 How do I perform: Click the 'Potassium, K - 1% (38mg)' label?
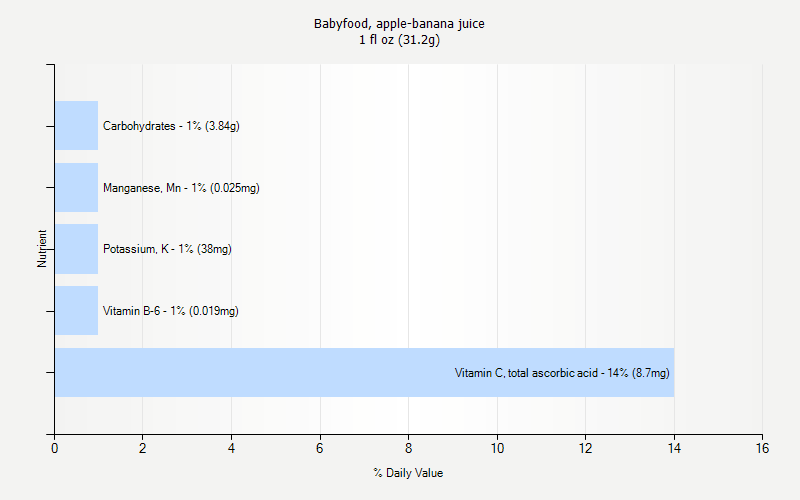[x=167, y=249]
